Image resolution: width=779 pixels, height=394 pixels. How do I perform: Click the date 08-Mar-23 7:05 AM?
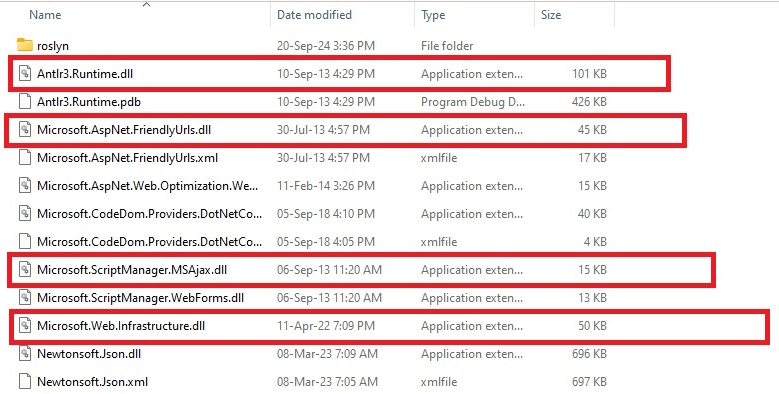(327, 382)
